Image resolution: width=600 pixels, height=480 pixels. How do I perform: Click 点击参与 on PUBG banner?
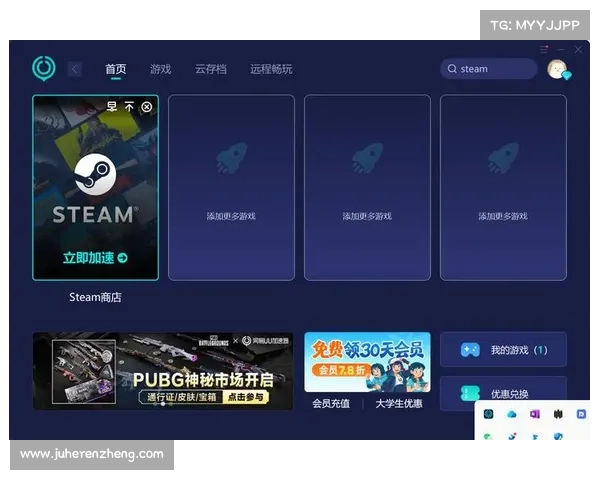coord(246,397)
